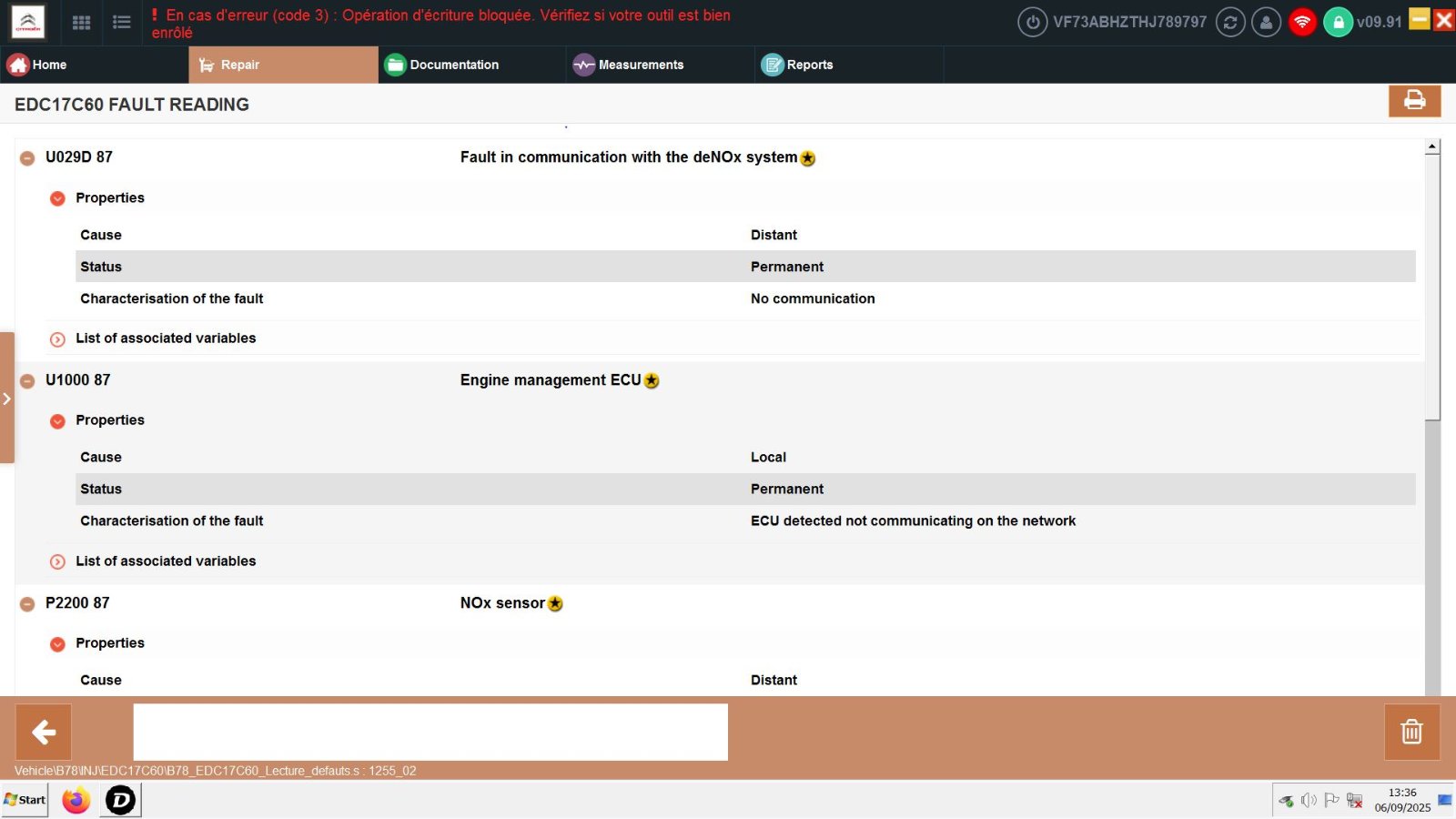Open the Reports tab
This screenshot has width=1456, height=819.
(x=848, y=65)
